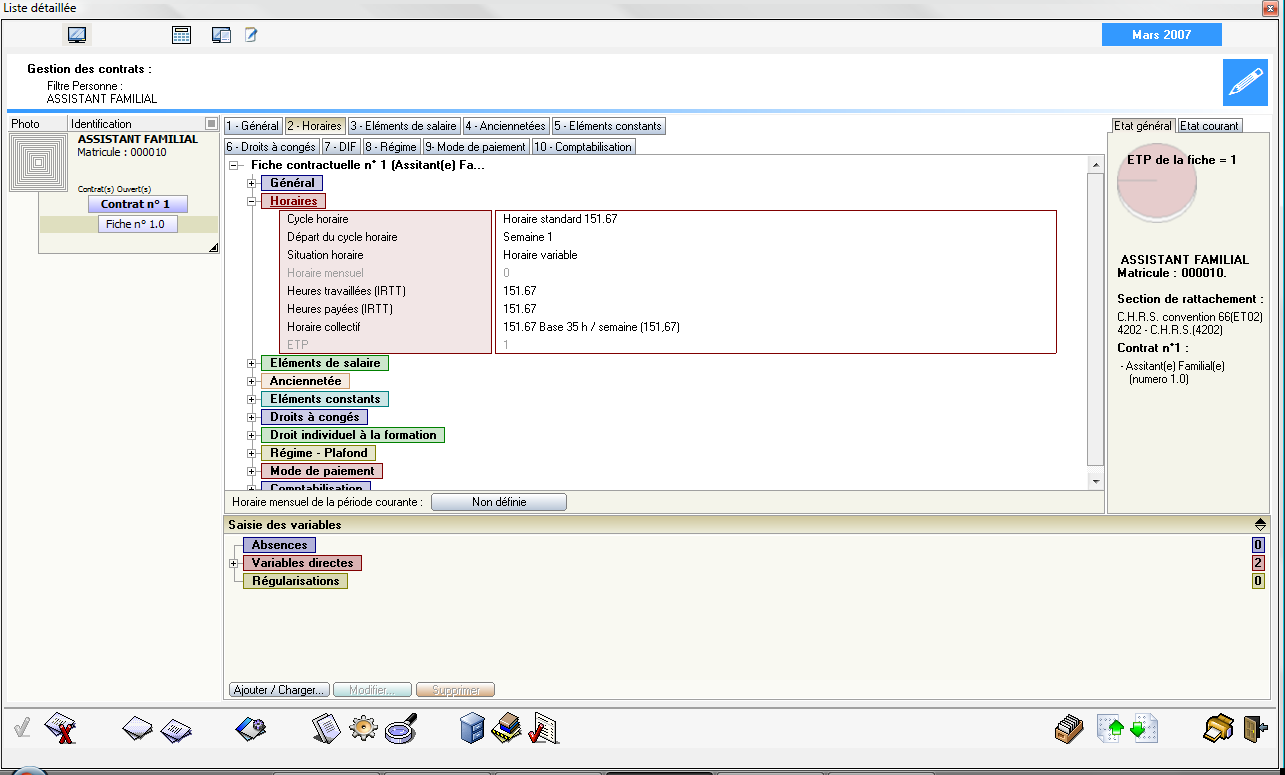
Task: Expand the Mode de paiement tree node
Action: (x=252, y=471)
